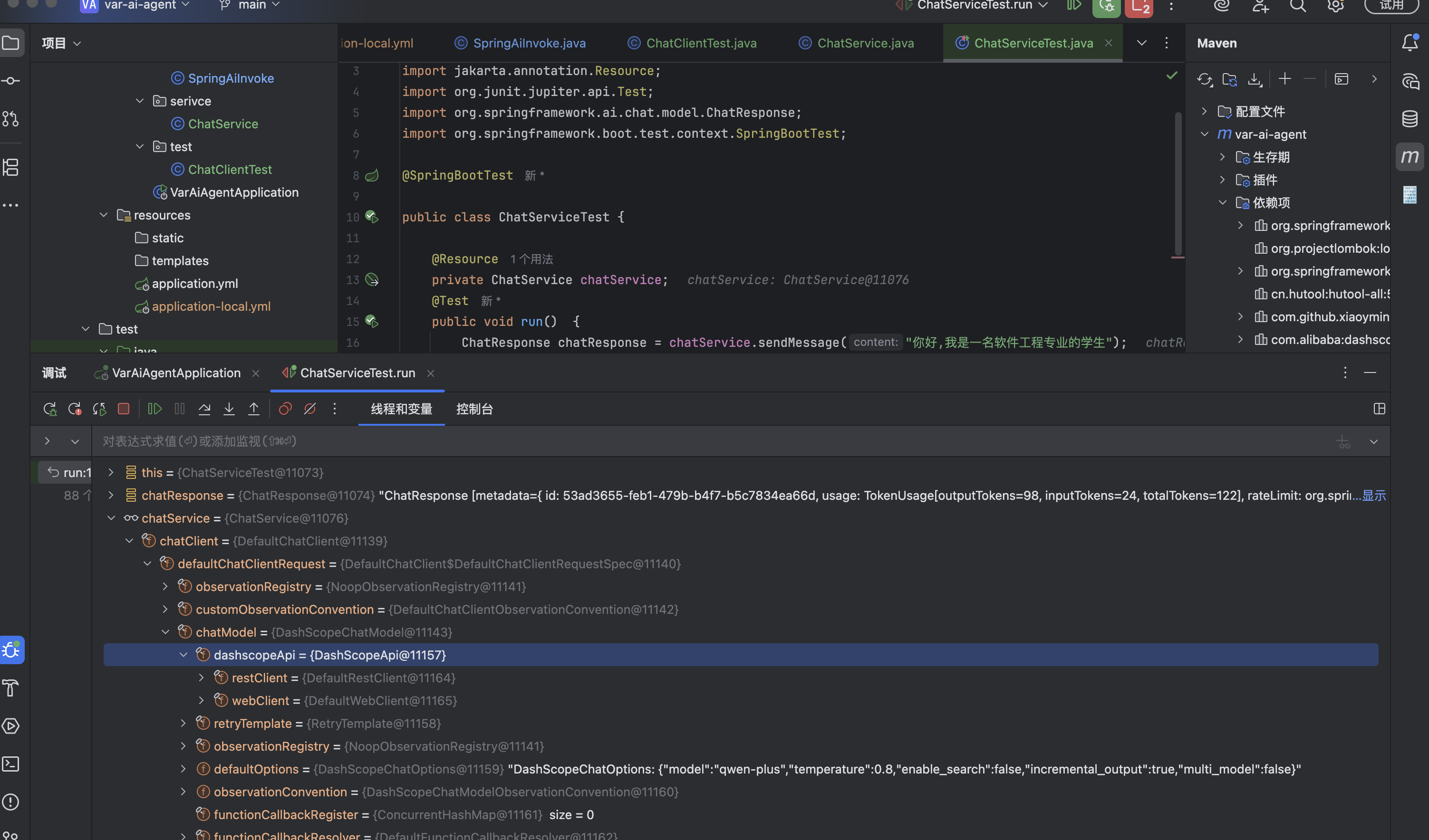View breakpoints red circles icon

[x=285, y=409]
